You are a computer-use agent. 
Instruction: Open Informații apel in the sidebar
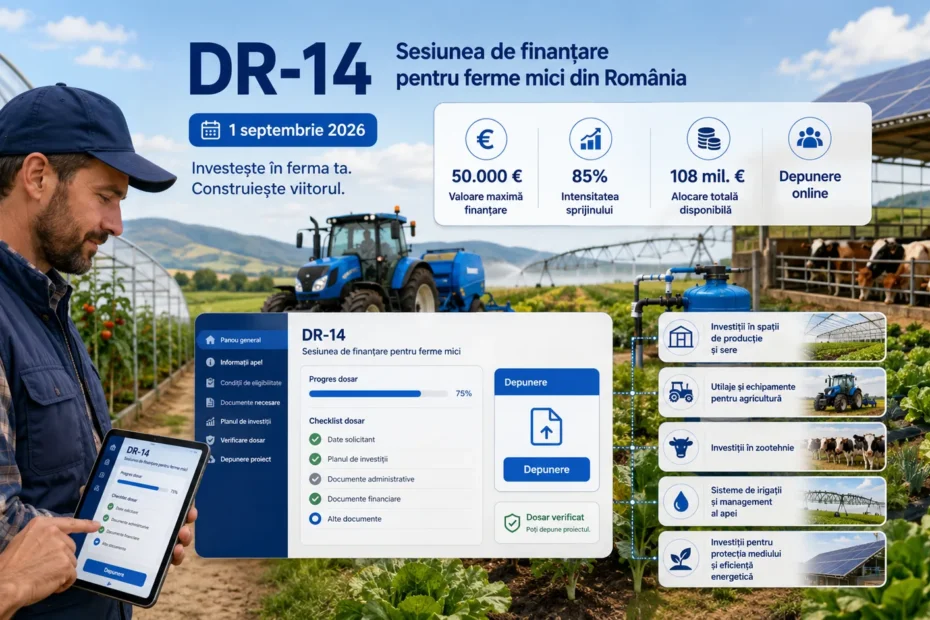[242, 362]
